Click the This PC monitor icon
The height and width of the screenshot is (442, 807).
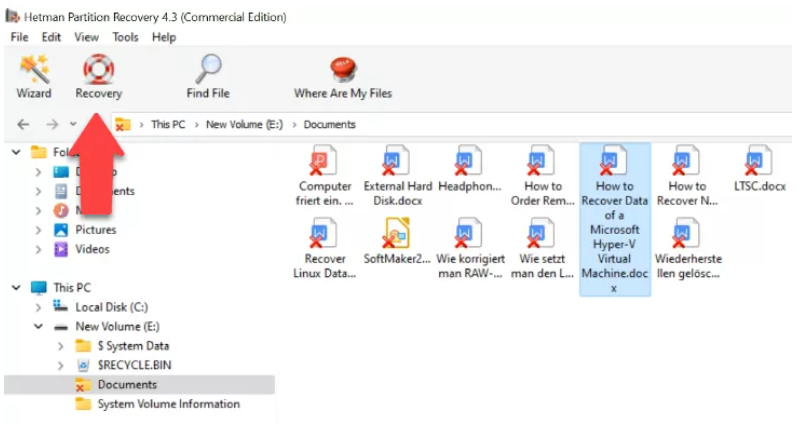pyautogui.click(x=39, y=288)
